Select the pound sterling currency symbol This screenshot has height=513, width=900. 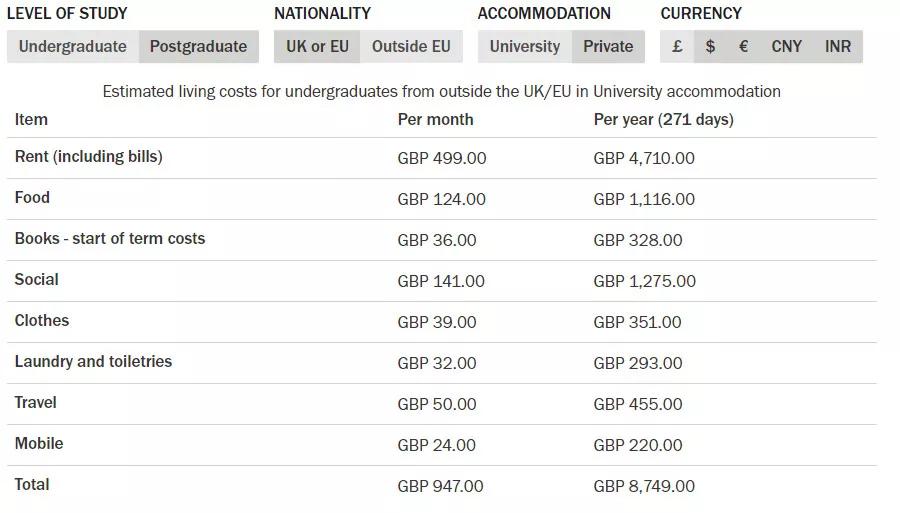pyautogui.click(x=677, y=46)
